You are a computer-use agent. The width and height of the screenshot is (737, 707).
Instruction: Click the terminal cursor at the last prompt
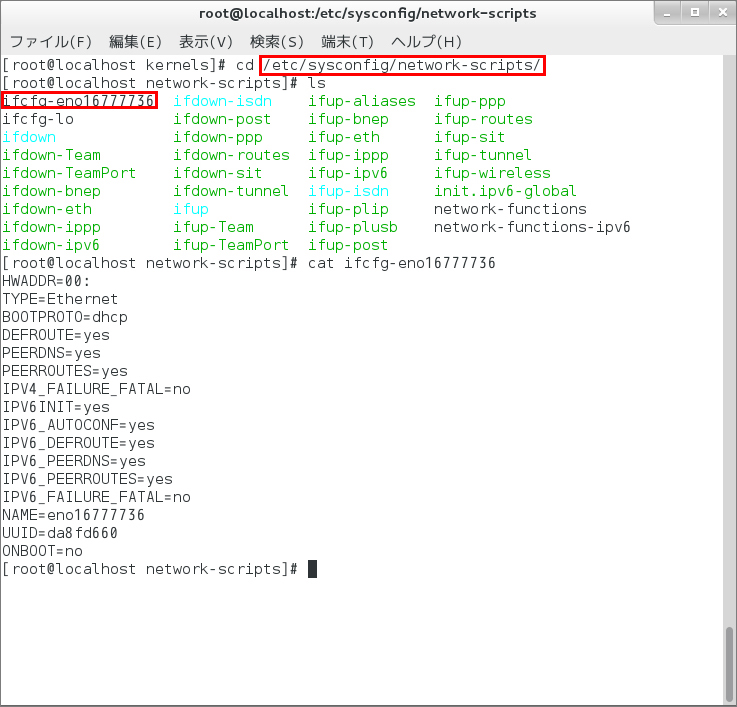pyautogui.click(x=312, y=569)
